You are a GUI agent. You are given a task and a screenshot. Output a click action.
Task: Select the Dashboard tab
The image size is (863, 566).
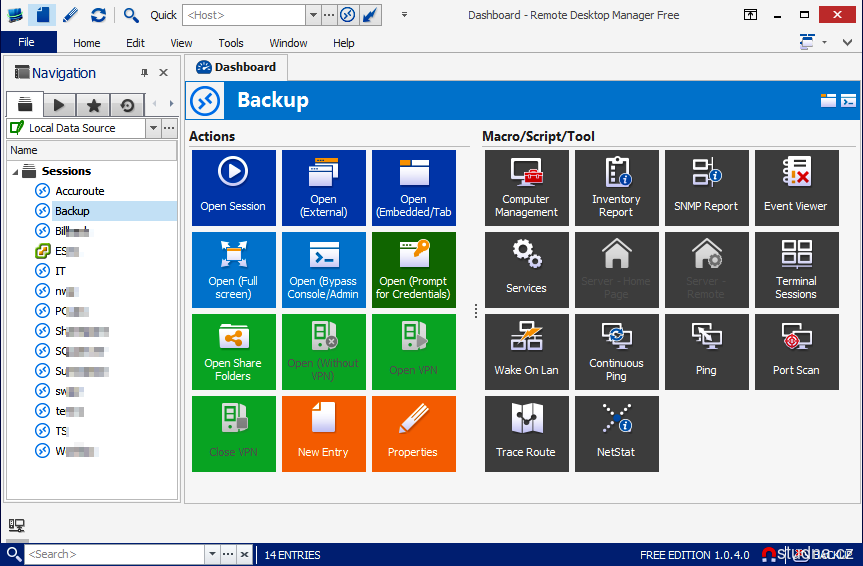237,67
